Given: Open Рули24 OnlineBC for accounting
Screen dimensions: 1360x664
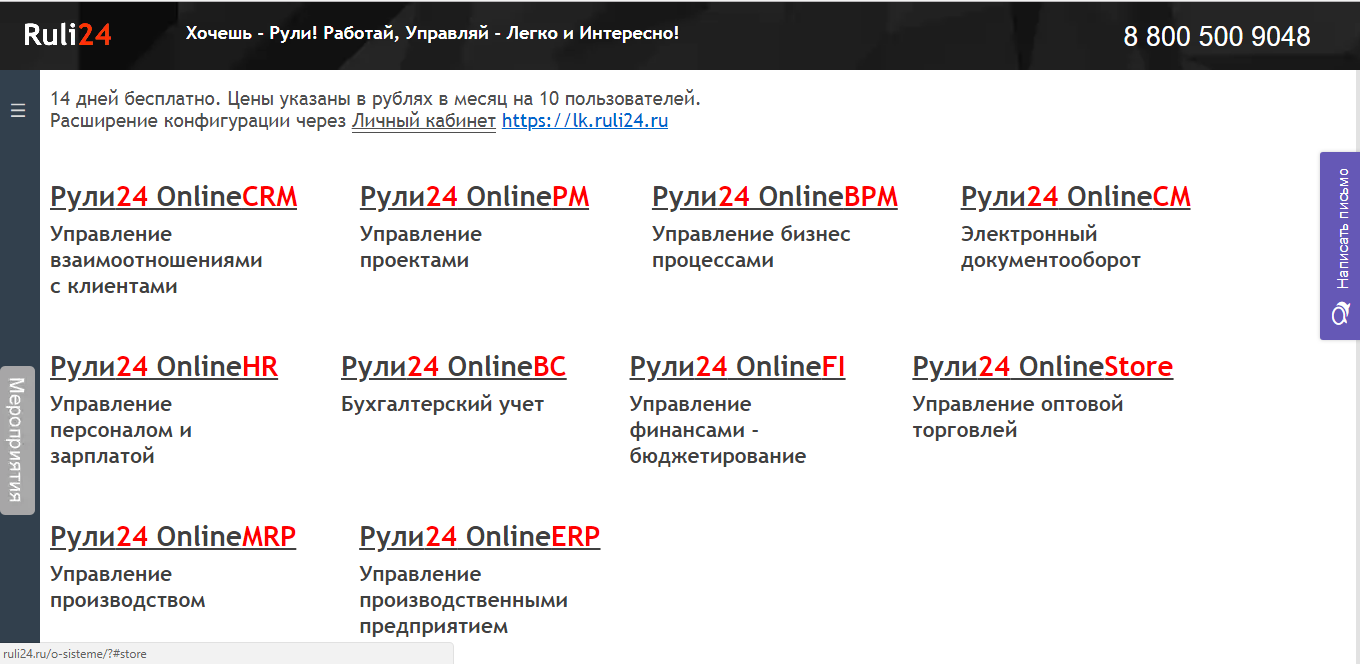Looking at the screenshot, I should point(453,366).
